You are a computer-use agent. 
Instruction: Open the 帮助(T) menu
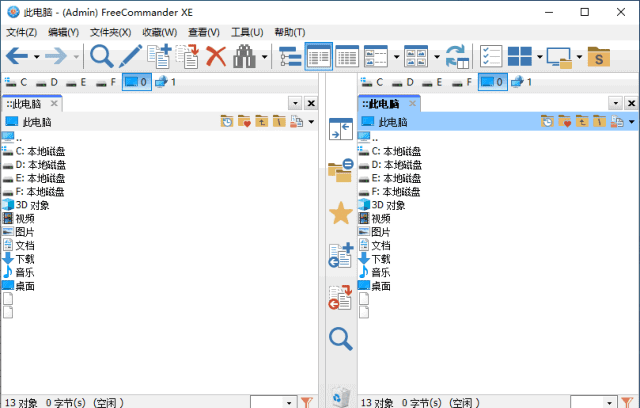point(290,32)
